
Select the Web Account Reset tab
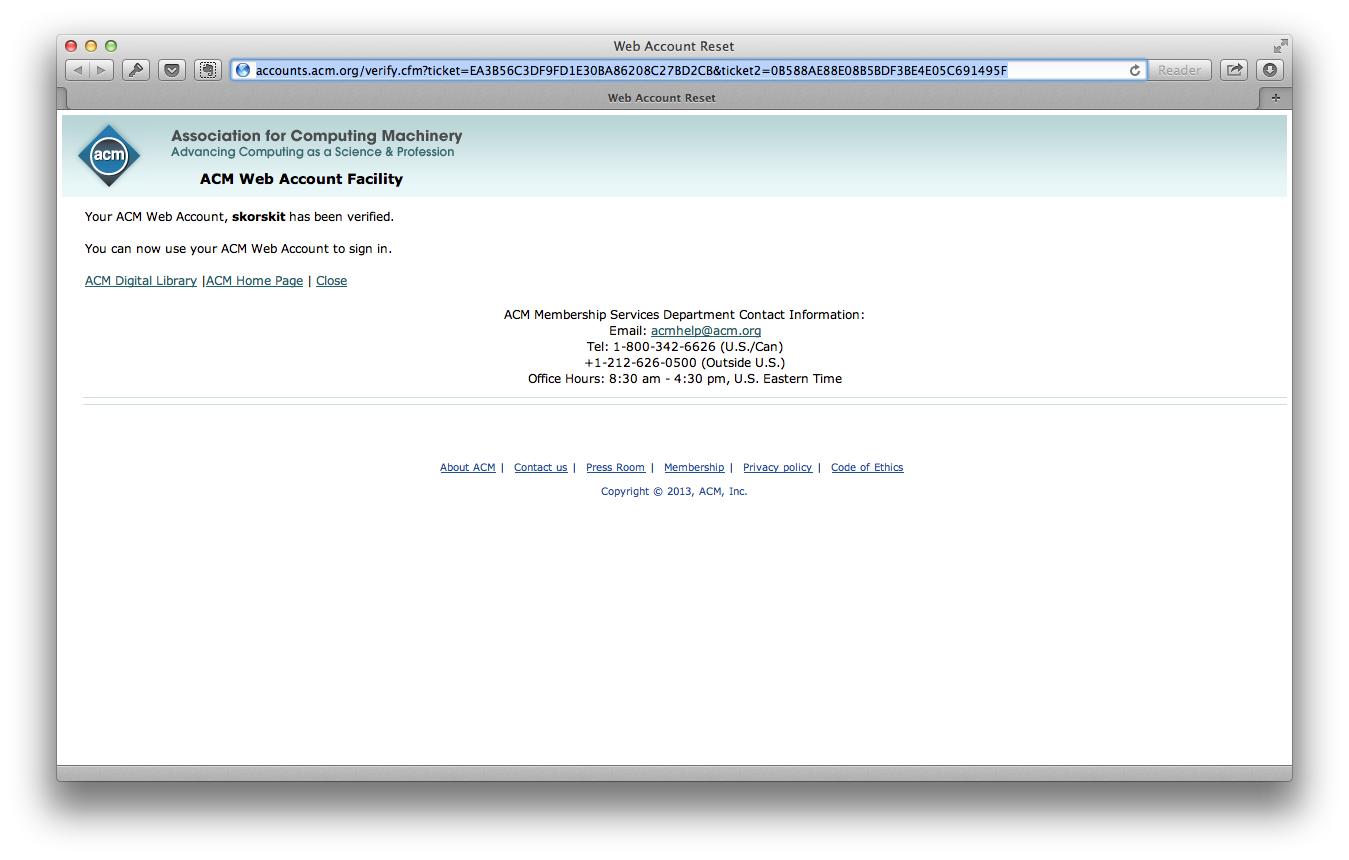[x=662, y=98]
